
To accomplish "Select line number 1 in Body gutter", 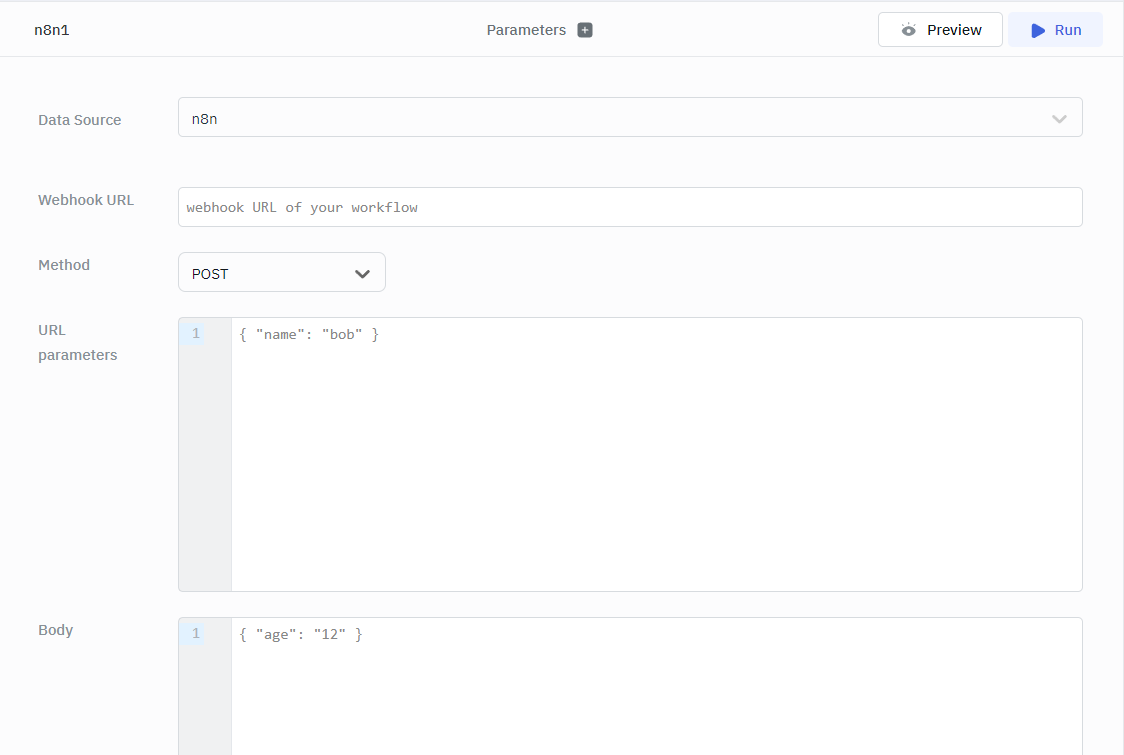I will coord(196,634).
